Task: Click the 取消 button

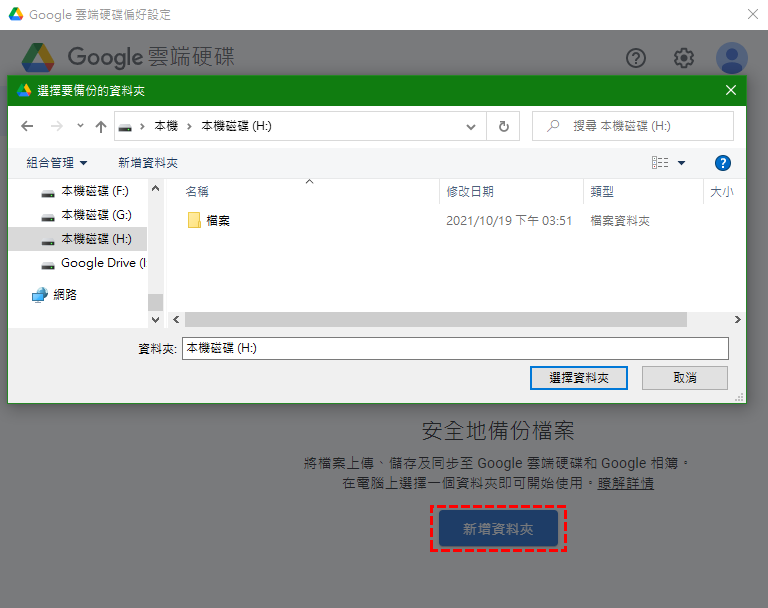Action: (x=685, y=378)
